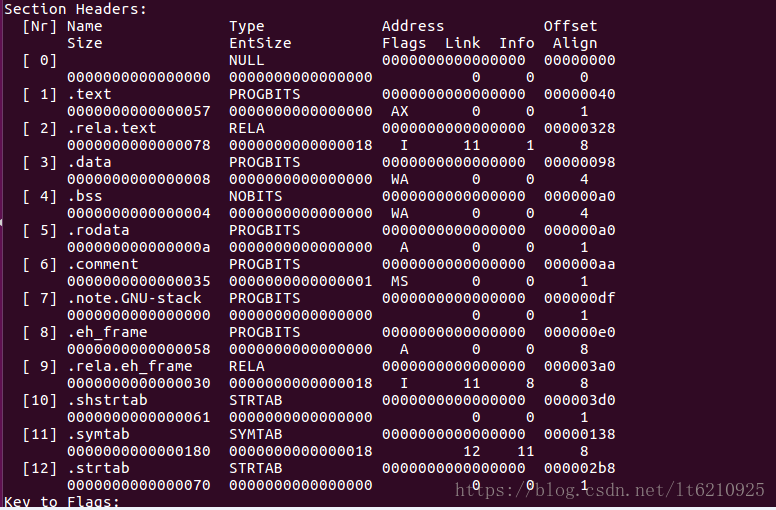
Task: Click offset value 00000328
Action: (580, 128)
